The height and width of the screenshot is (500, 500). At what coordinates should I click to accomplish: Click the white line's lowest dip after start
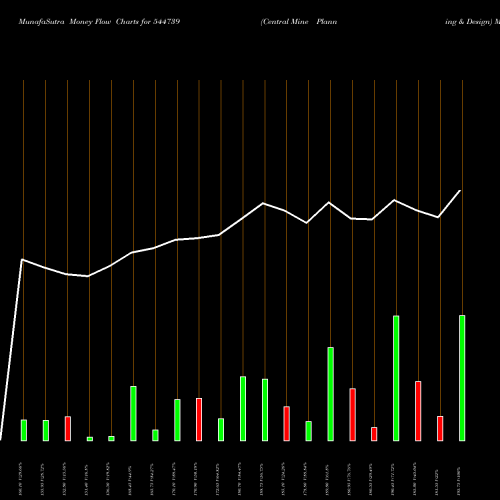point(88,276)
